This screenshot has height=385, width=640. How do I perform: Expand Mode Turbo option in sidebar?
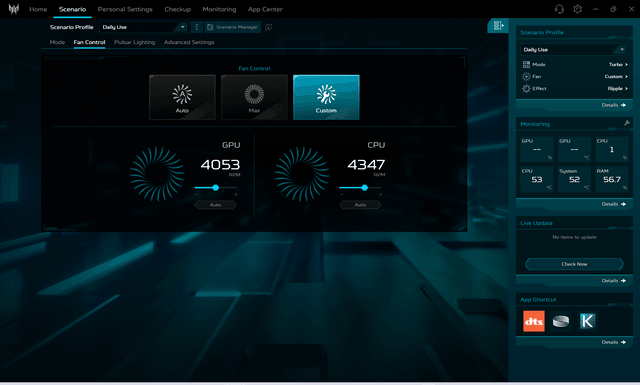pos(618,65)
